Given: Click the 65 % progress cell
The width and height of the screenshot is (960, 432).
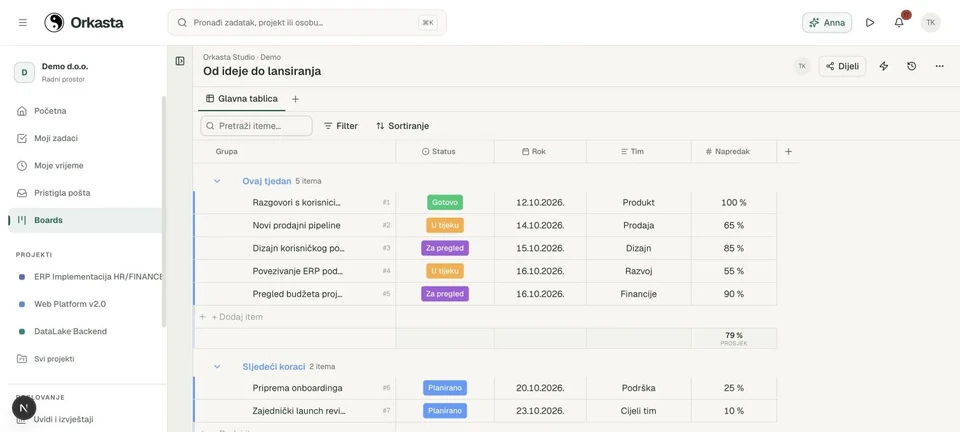Looking at the screenshot, I should 733,225.
